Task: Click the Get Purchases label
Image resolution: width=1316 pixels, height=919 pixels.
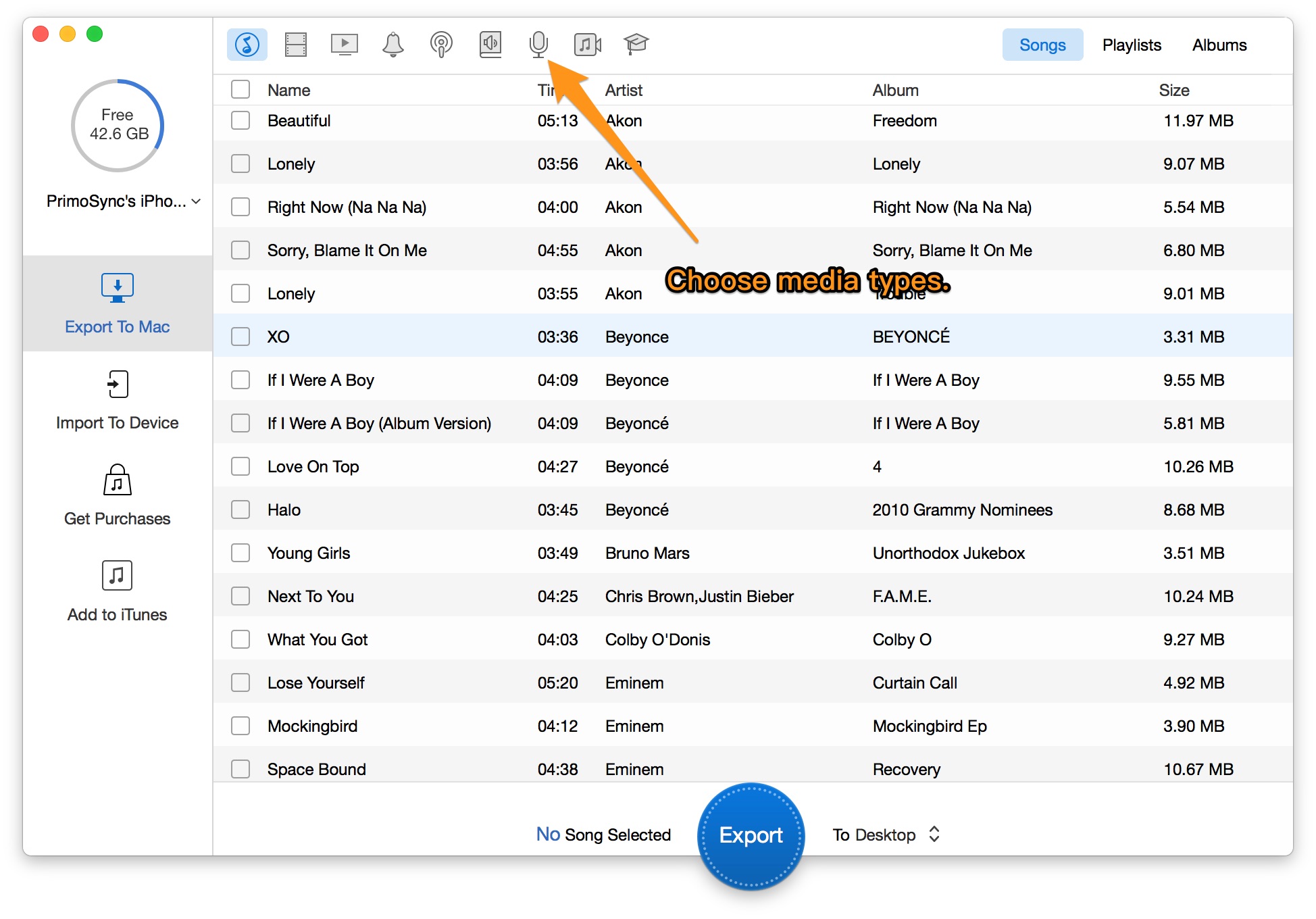Action: pyautogui.click(x=118, y=519)
